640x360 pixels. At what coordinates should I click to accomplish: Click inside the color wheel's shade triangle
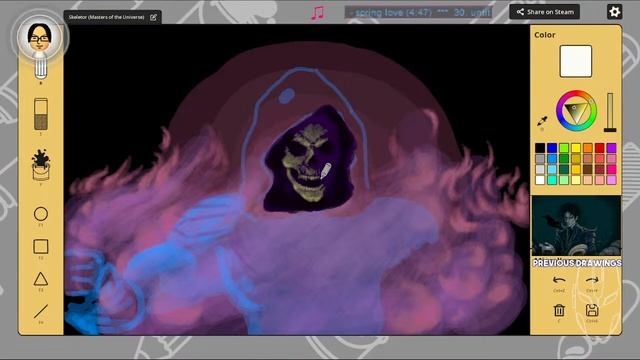tap(576, 112)
